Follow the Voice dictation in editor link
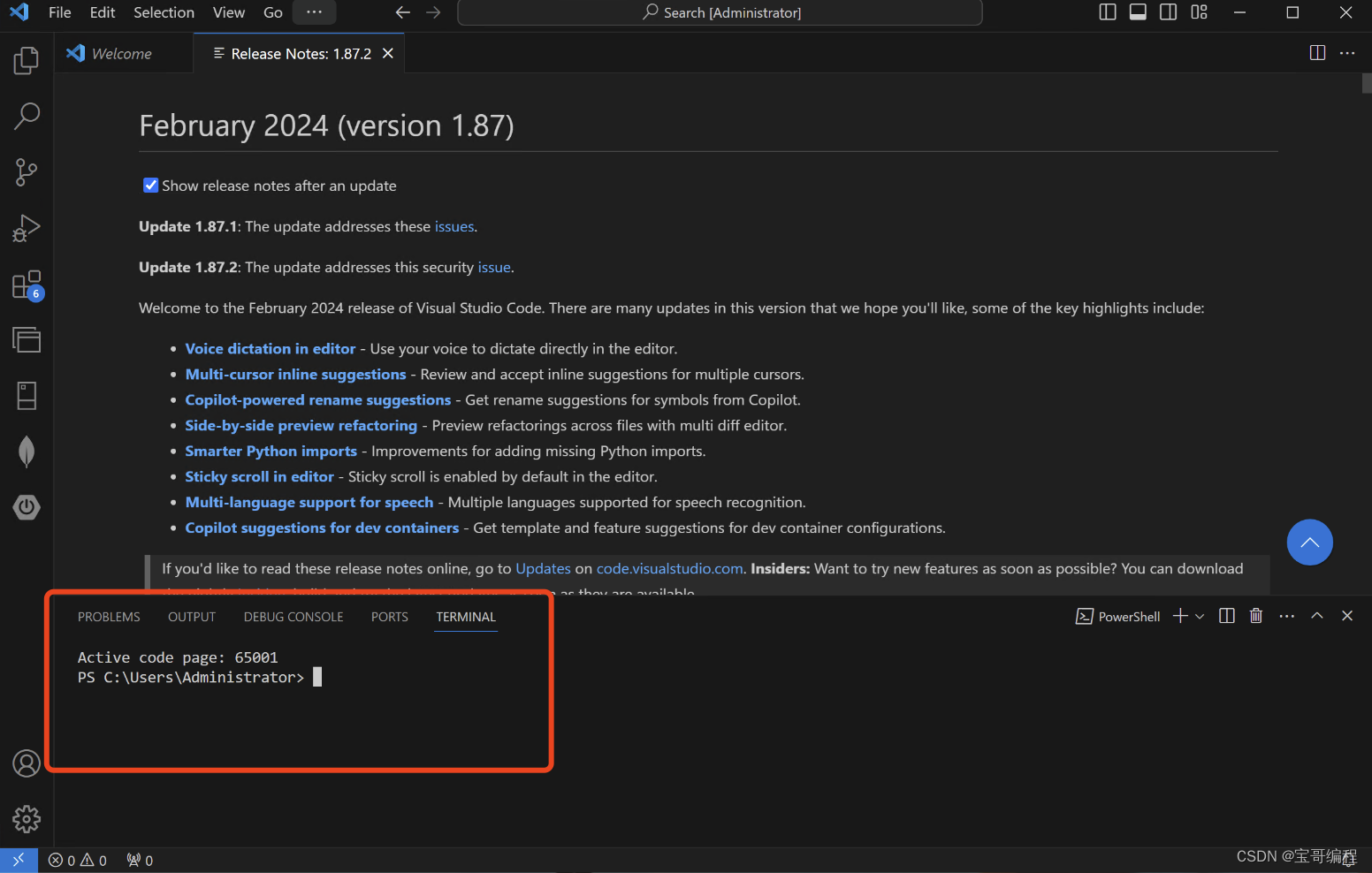Viewport: 1372px width, 873px height. [x=270, y=348]
